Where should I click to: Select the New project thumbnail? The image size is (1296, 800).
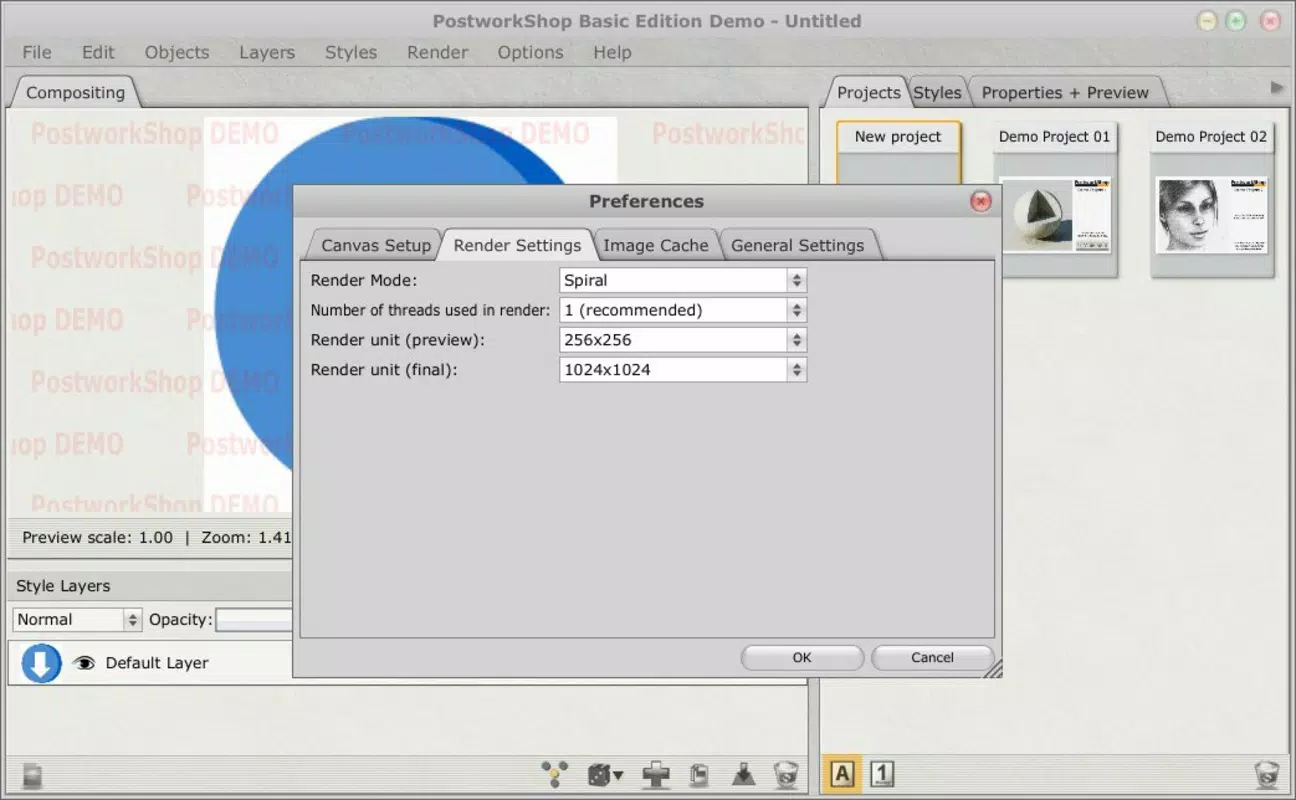tap(898, 153)
